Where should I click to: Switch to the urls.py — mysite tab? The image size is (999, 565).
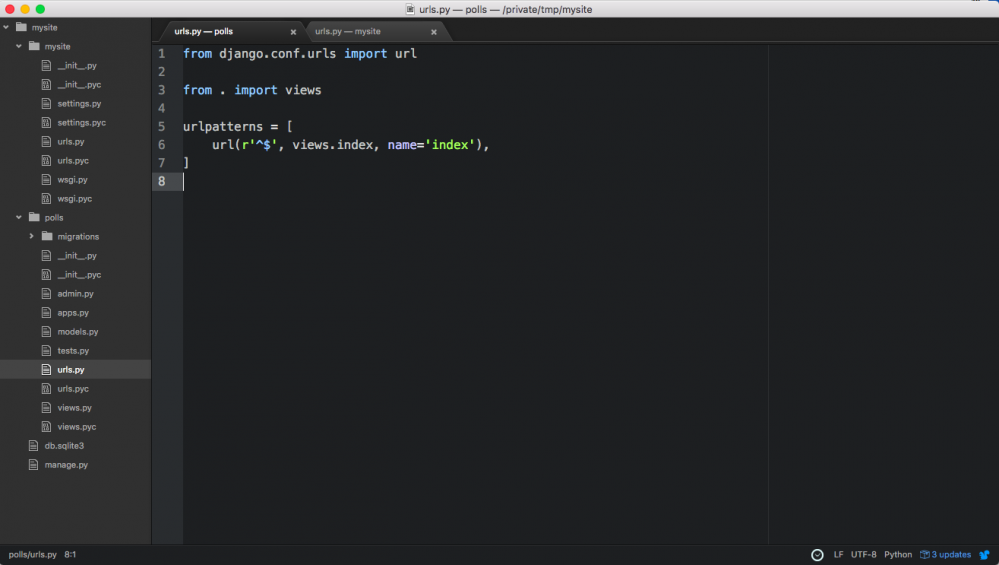348,31
